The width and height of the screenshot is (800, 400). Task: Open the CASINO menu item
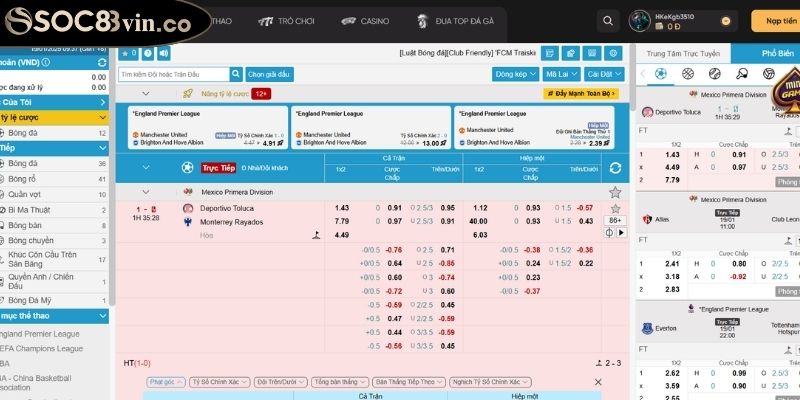tap(370, 20)
